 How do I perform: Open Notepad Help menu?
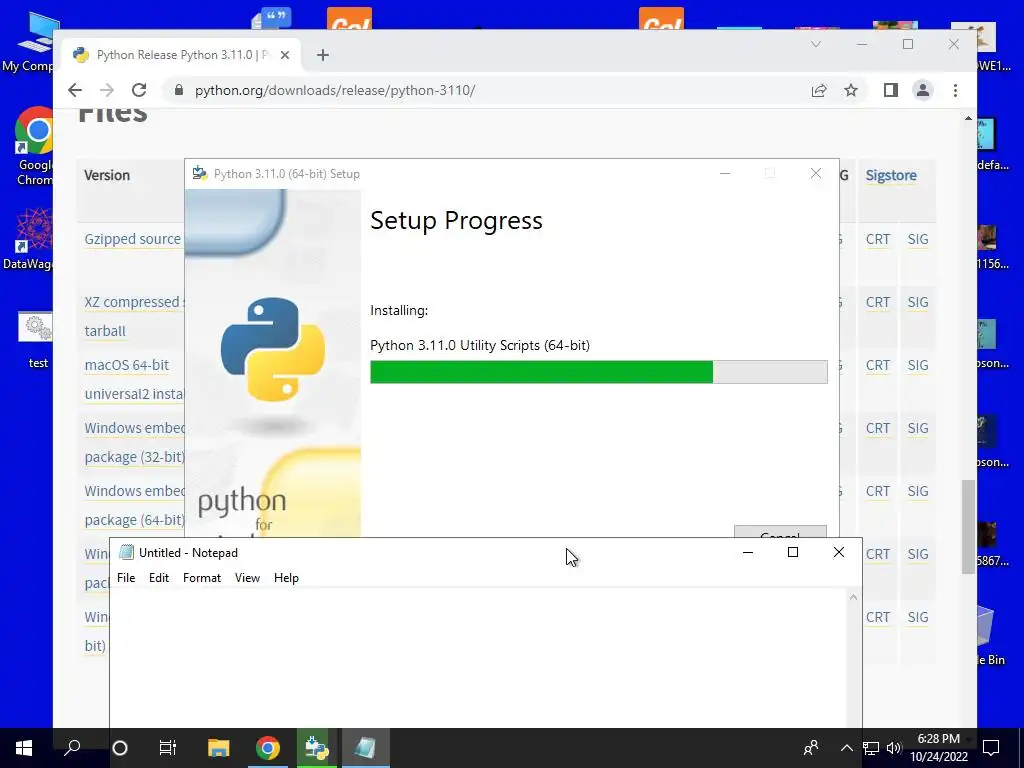286,578
